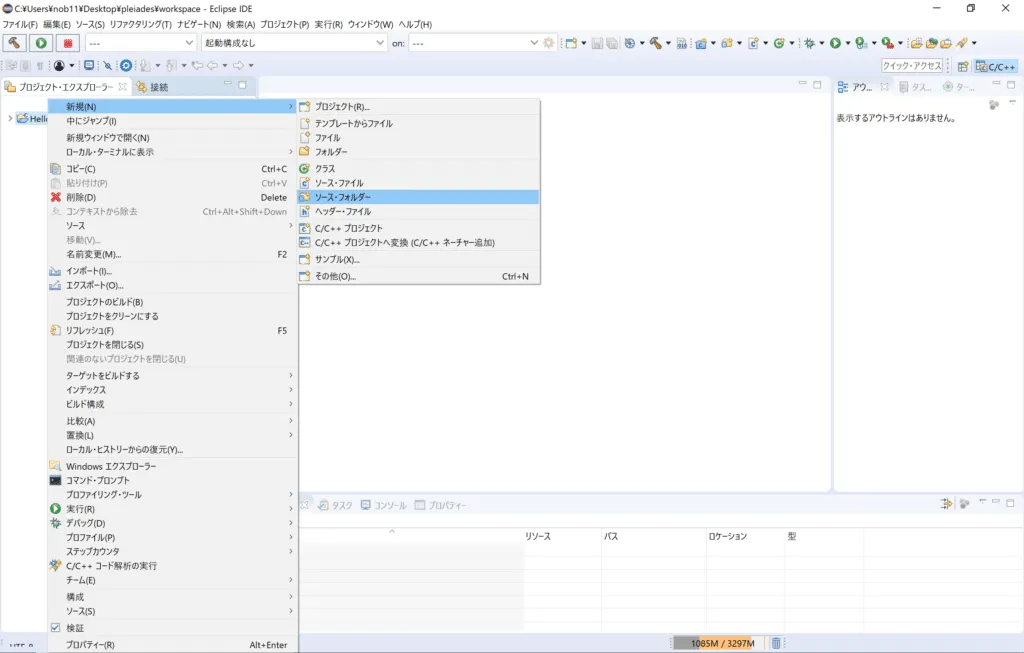
Task: Expand the ビルド構成 submenu
Action: click(172, 404)
